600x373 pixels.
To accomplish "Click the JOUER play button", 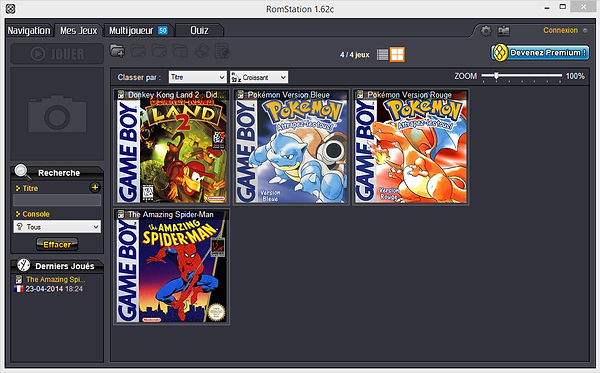I will [57, 54].
